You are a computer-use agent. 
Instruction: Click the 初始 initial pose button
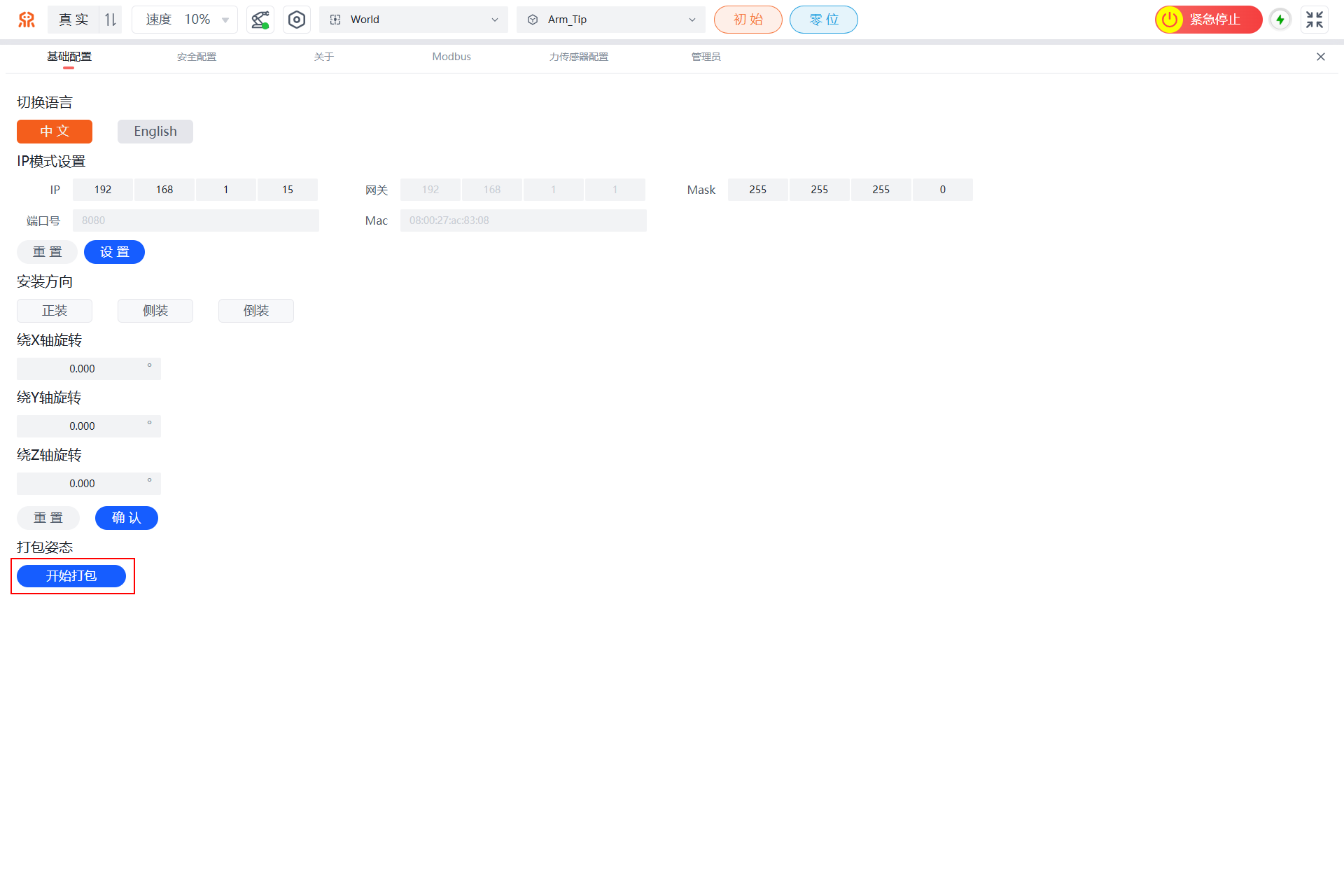748,20
